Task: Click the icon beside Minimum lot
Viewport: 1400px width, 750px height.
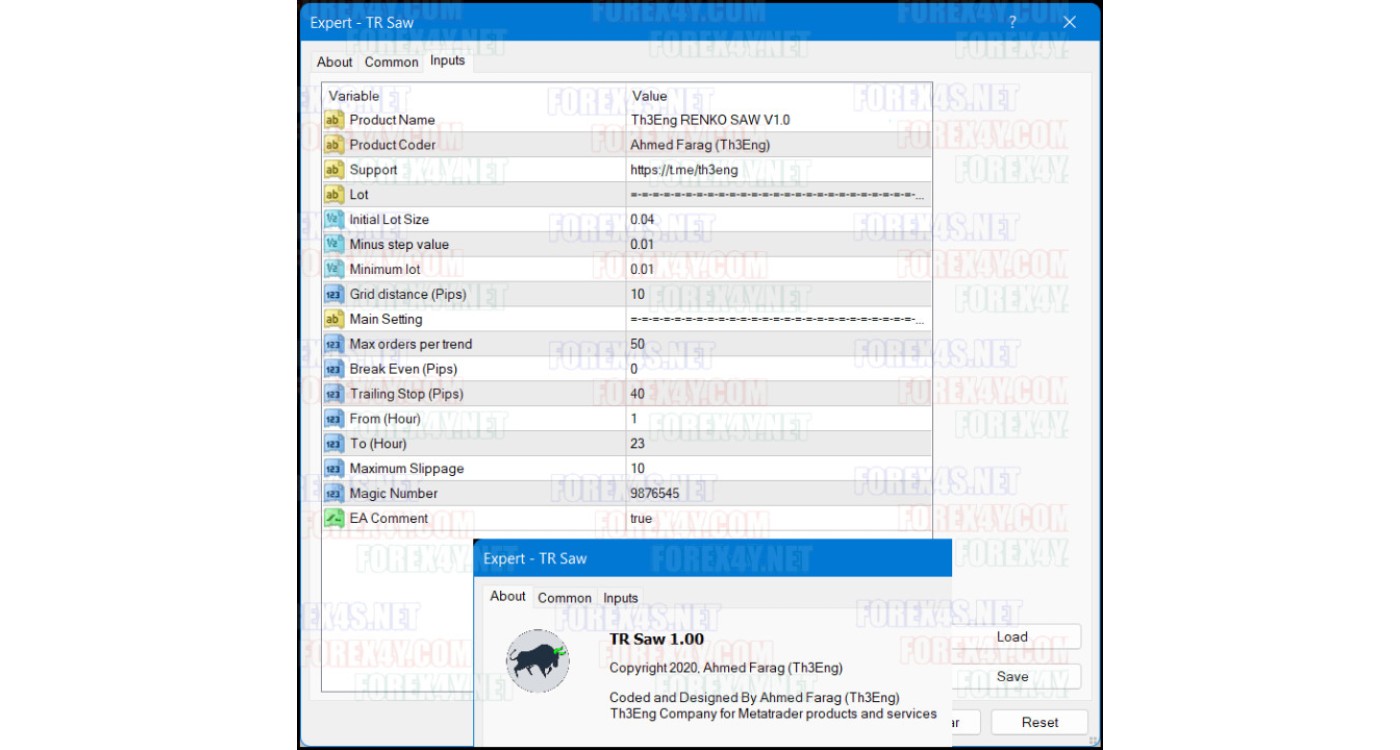Action: pos(334,269)
